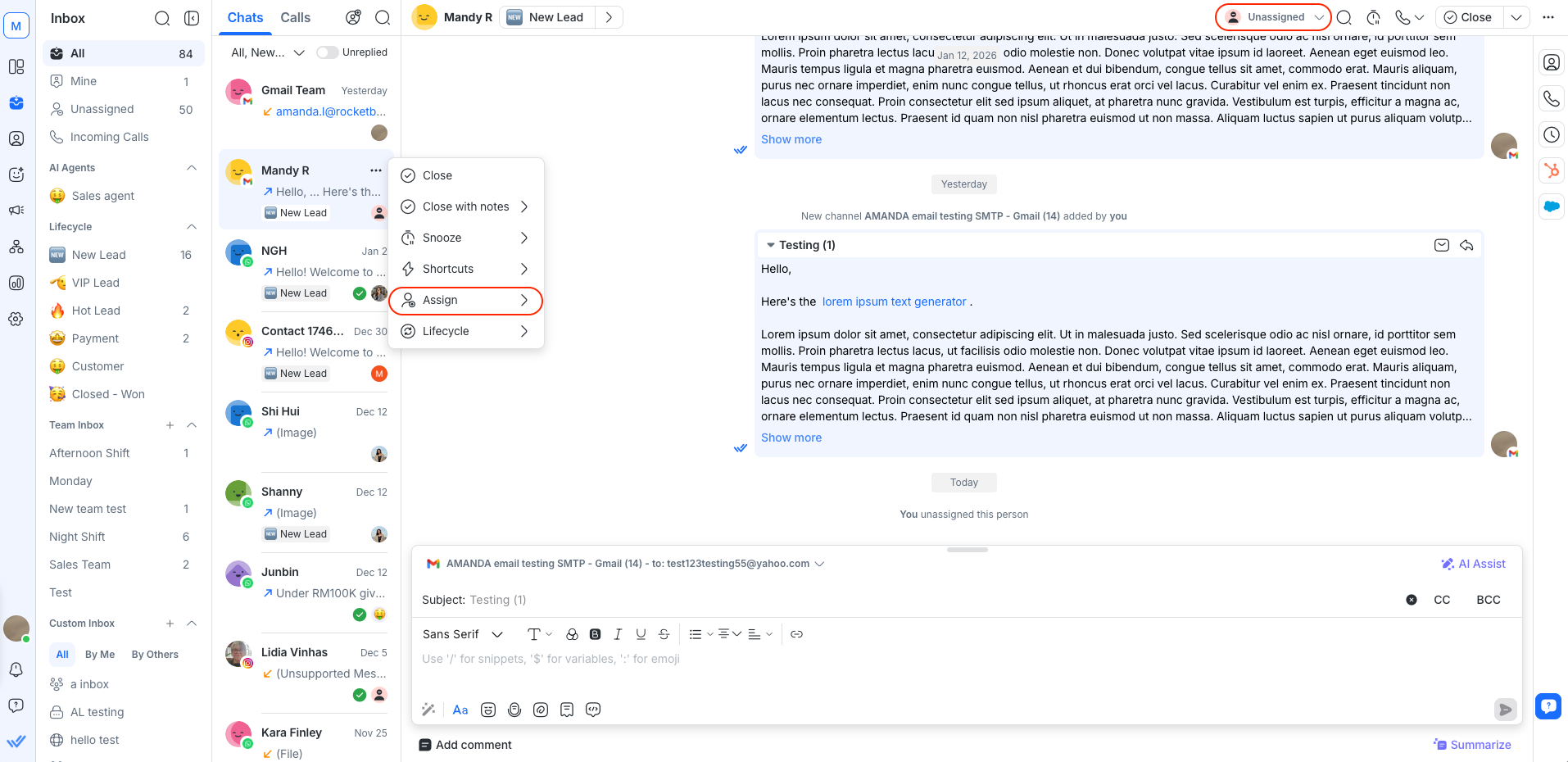Toggle the Unreplied switch above the chat list

click(x=327, y=52)
